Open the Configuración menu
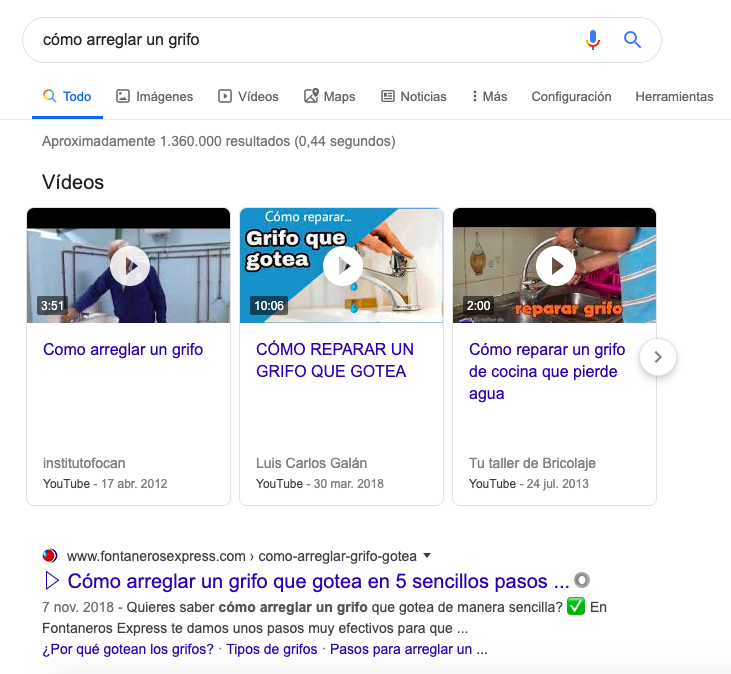Screen dimensions: 731x674 pos(571,97)
